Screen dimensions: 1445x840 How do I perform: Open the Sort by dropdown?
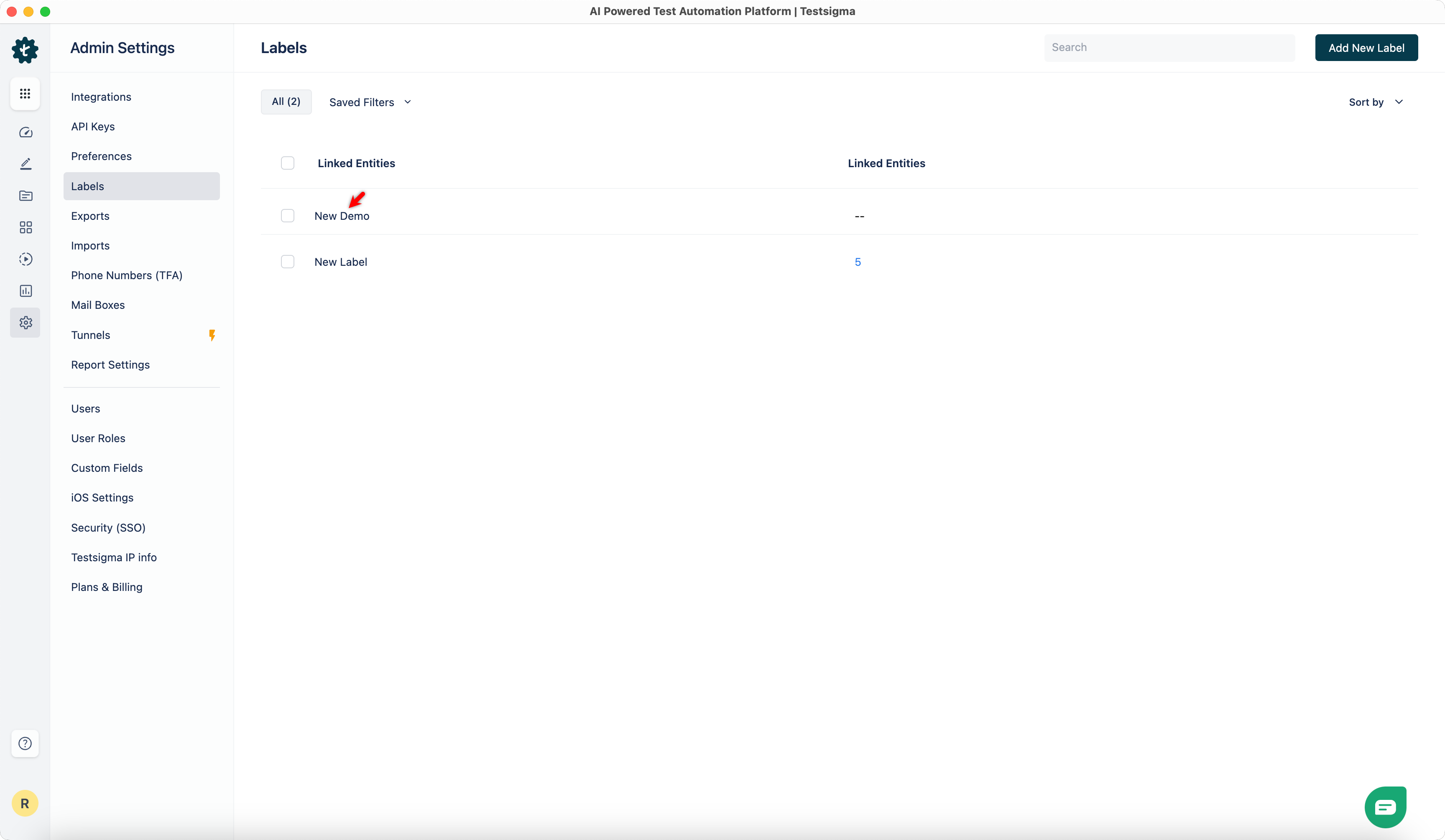click(x=1375, y=102)
